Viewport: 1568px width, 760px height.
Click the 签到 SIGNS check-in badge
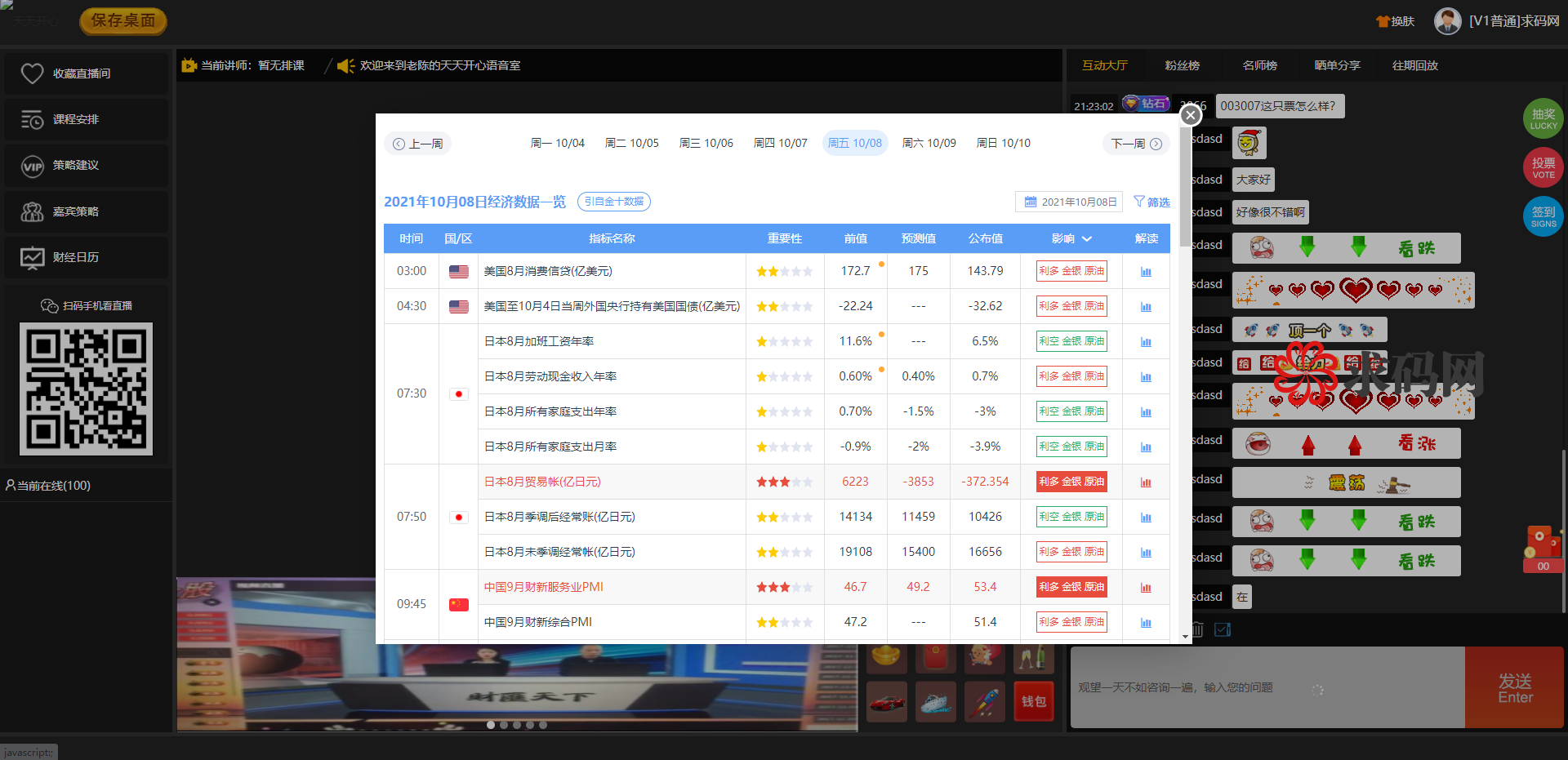(1543, 216)
